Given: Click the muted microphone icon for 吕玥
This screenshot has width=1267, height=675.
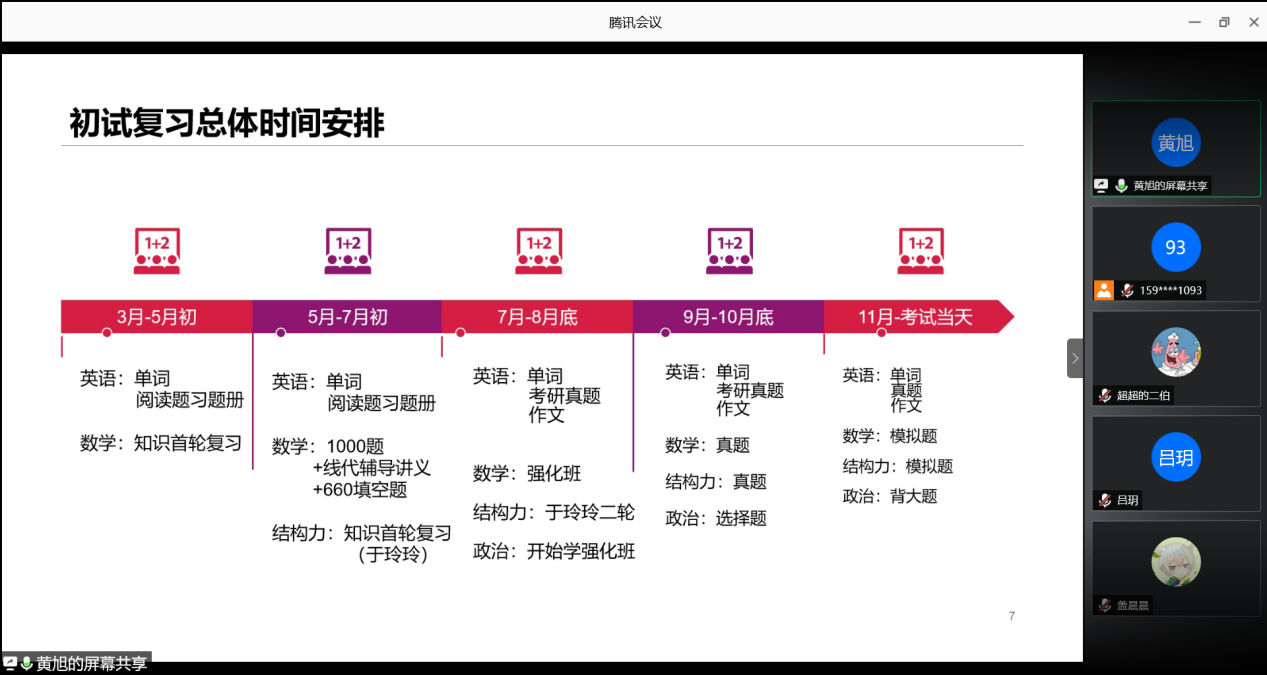Looking at the screenshot, I should click(x=1105, y=500).
